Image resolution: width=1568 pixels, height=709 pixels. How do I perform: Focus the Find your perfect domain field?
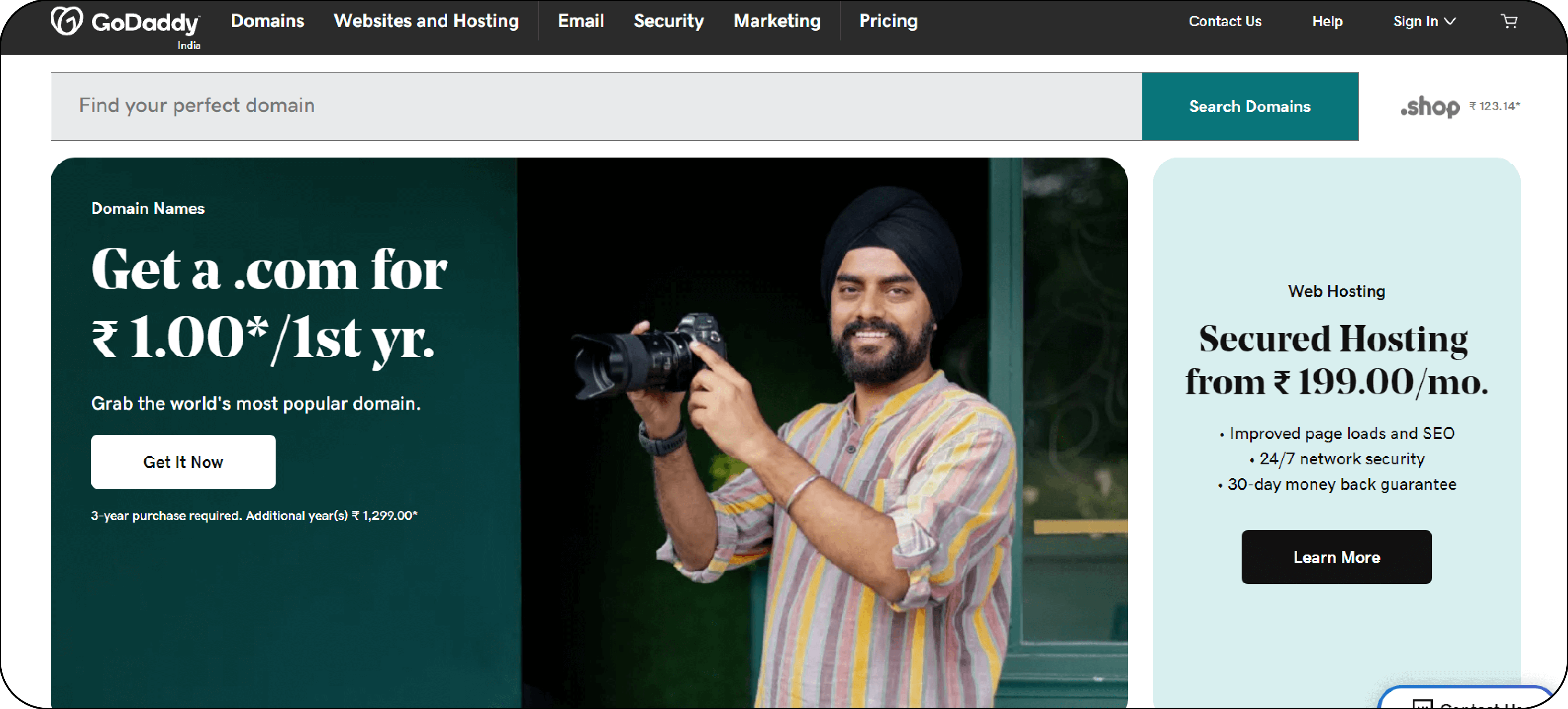pyautogui.click(x=596, y=106)
